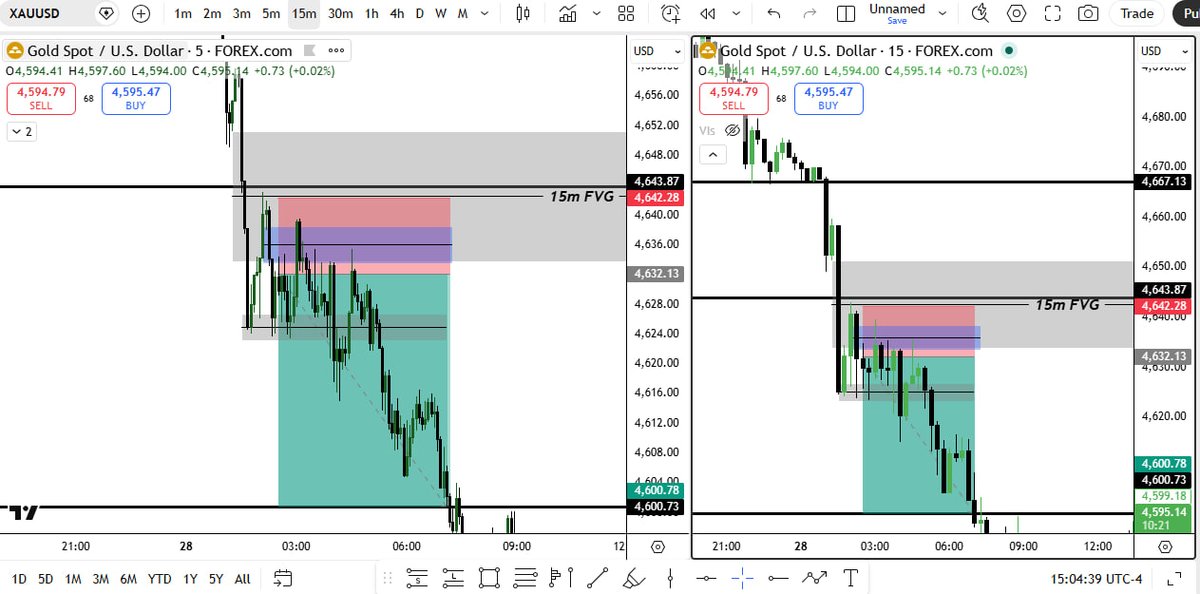This screenshot has width=1200, height=594.
Task: Click the Trade button
Action: point(1137,14)
